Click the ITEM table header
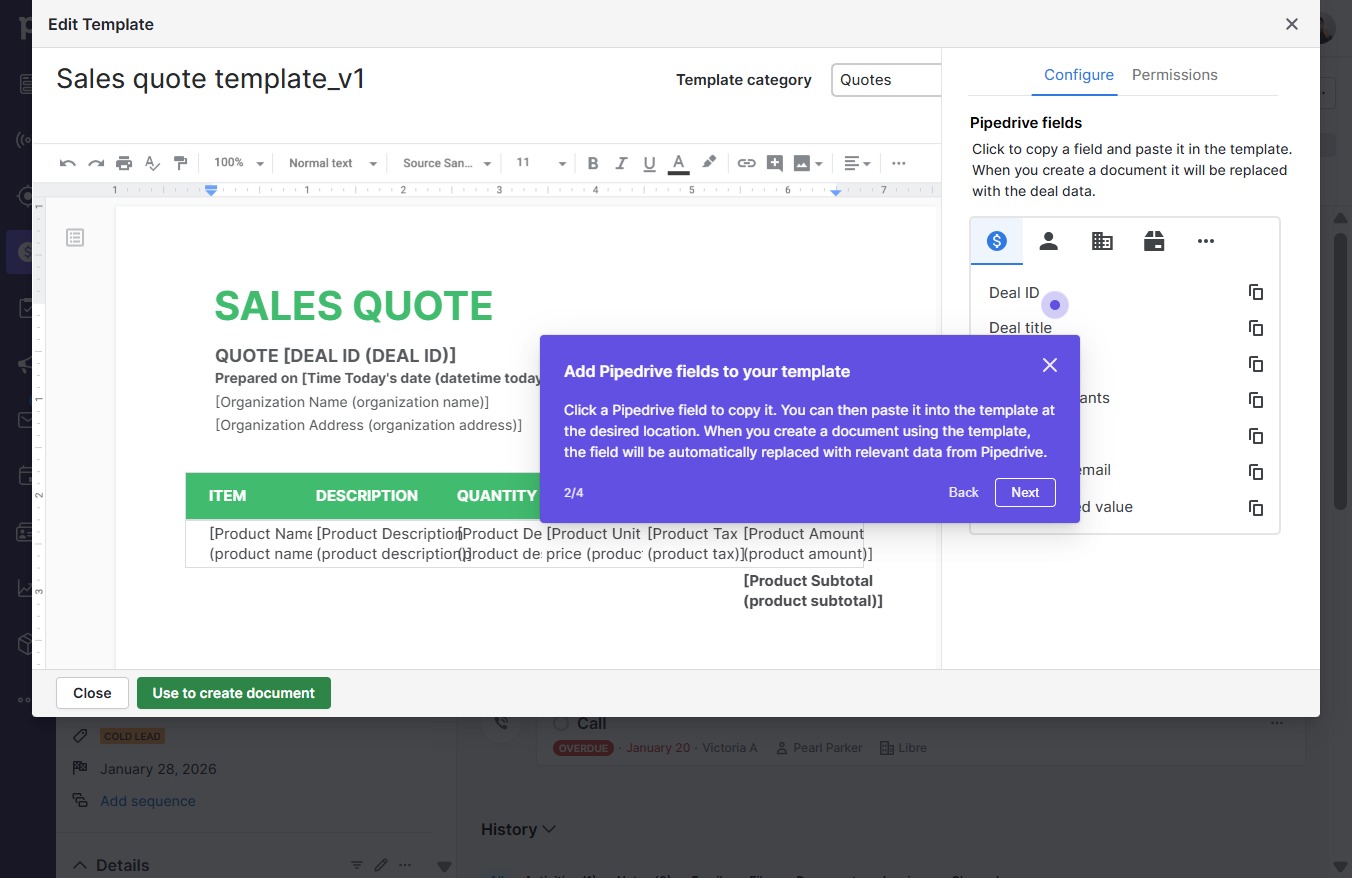 [x=227, y=496]
